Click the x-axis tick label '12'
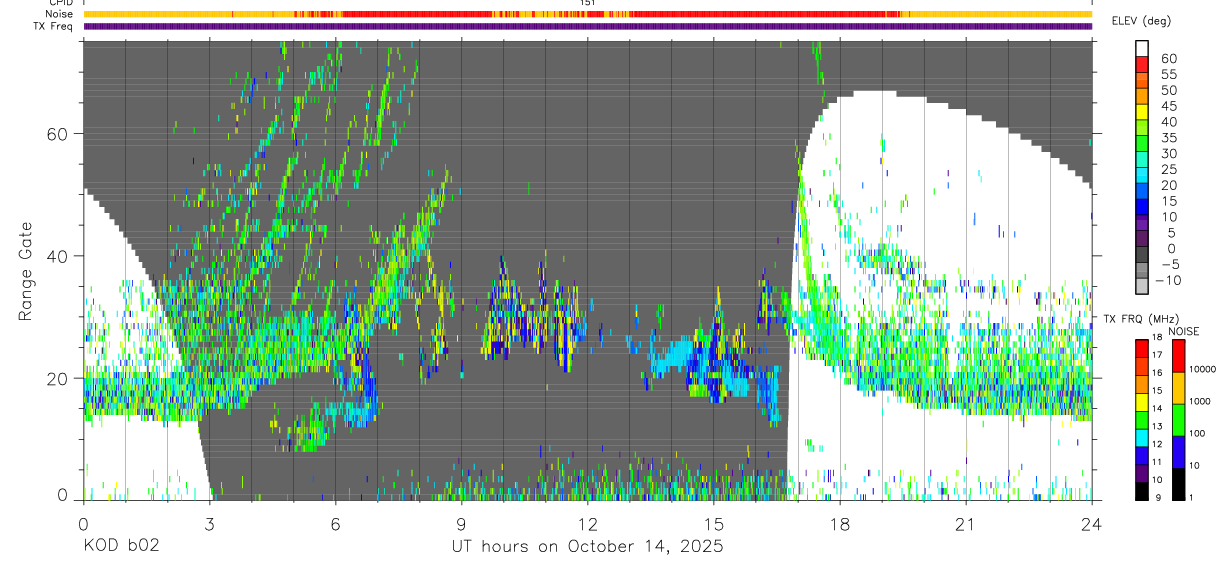Image resolution: width=1228 pixels, height=567 pixels. (x=587, y=524)
